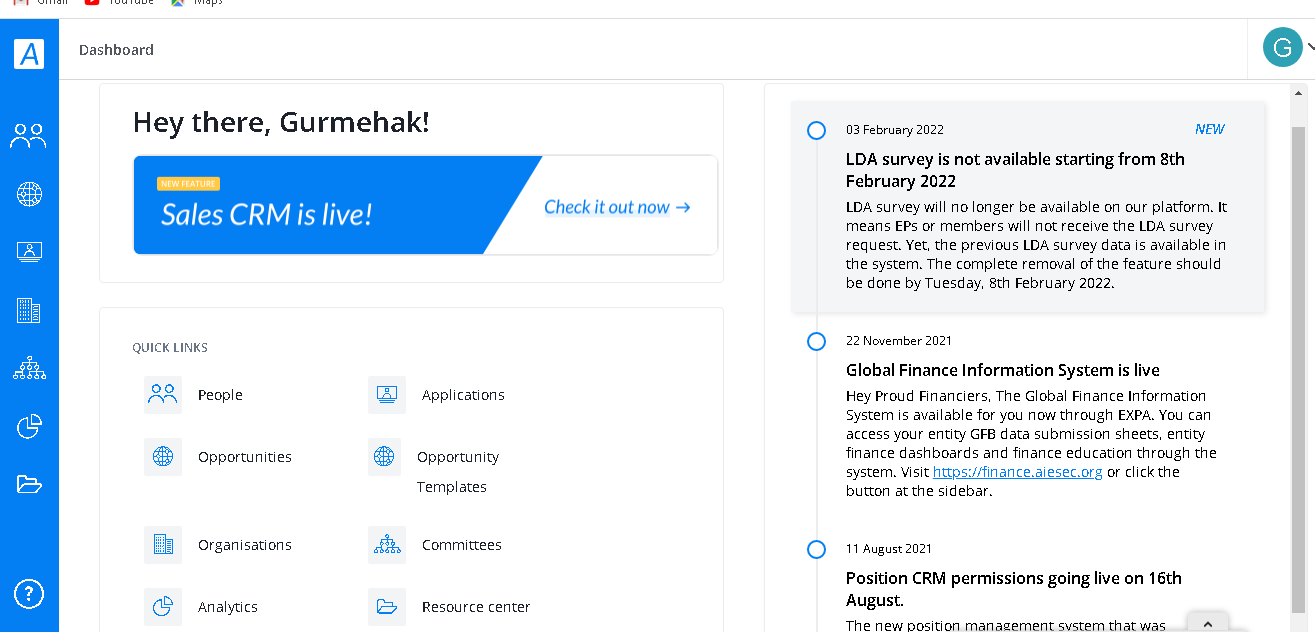This screenshot has height=632, width=1315.
Task: Open People from the sidebar icon
Action: 28,136
